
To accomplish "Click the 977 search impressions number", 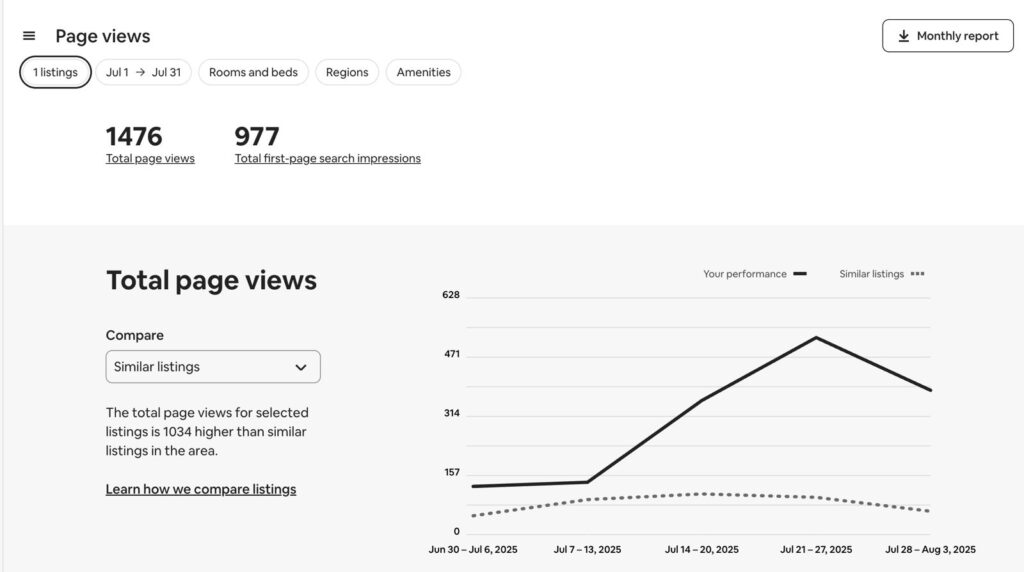I will (257, 136).
